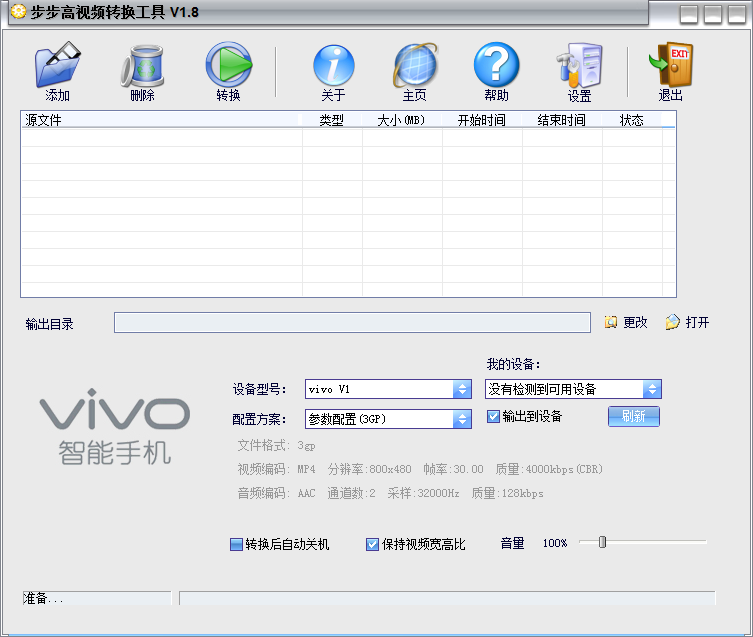
Task: Click the 删除 (Delete) recycle bin icon
Action: click(142, 66)
